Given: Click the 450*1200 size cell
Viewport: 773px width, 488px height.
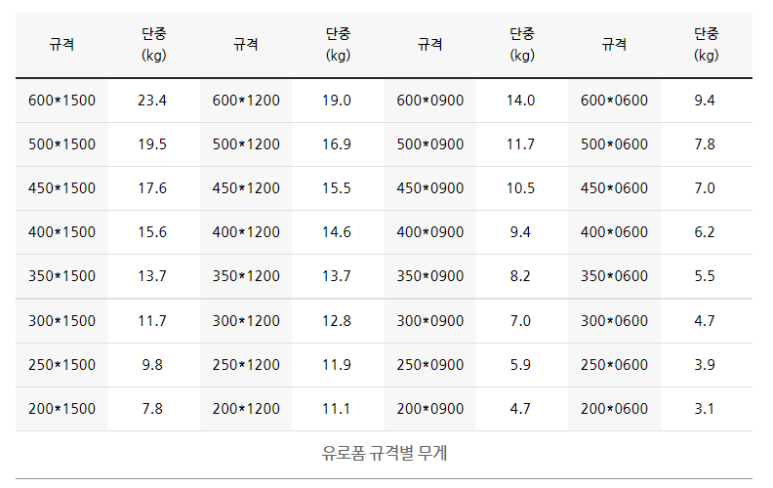Looking at the screenshot, I should click(x=246, y=188).
